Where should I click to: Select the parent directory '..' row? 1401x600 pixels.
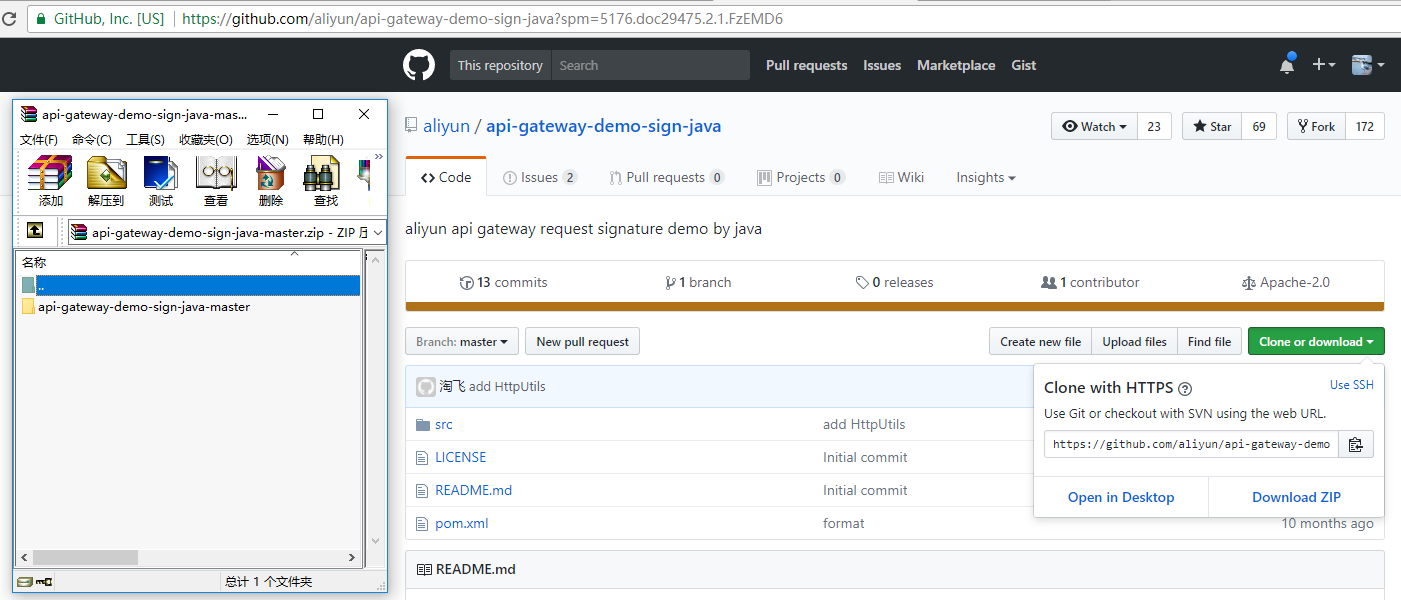pyautogui.click(x=190, y=286)
